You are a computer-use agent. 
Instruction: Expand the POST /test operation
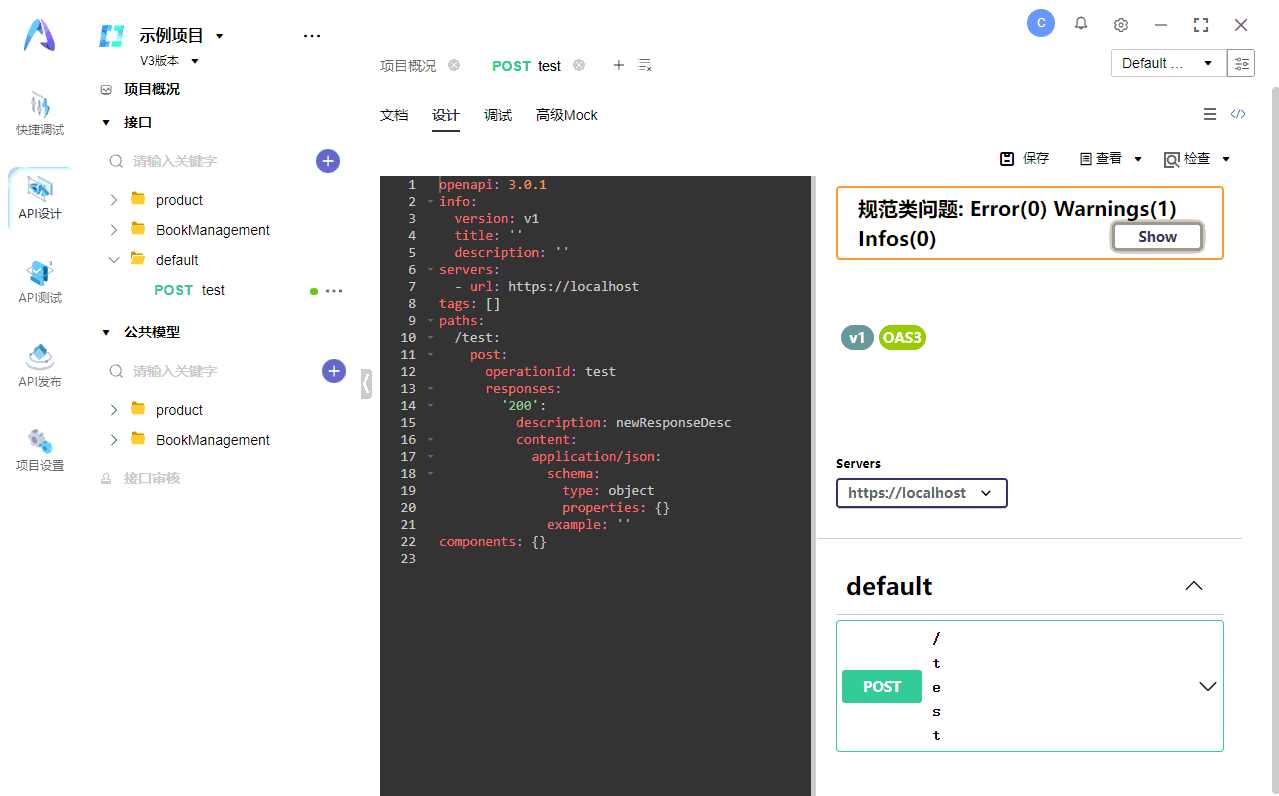tap(1208, 687)
